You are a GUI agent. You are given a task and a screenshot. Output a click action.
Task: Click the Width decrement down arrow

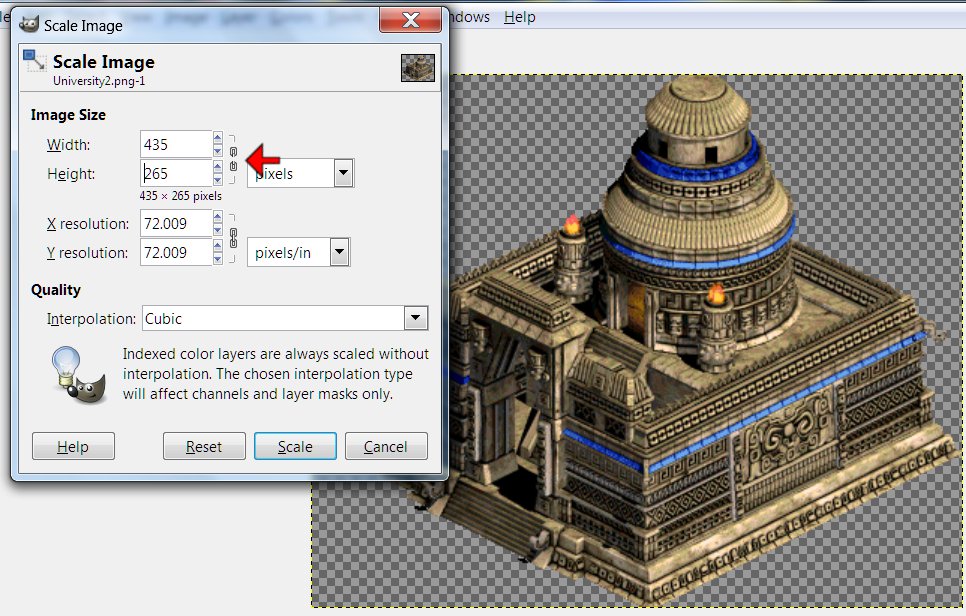click(218, 151)
